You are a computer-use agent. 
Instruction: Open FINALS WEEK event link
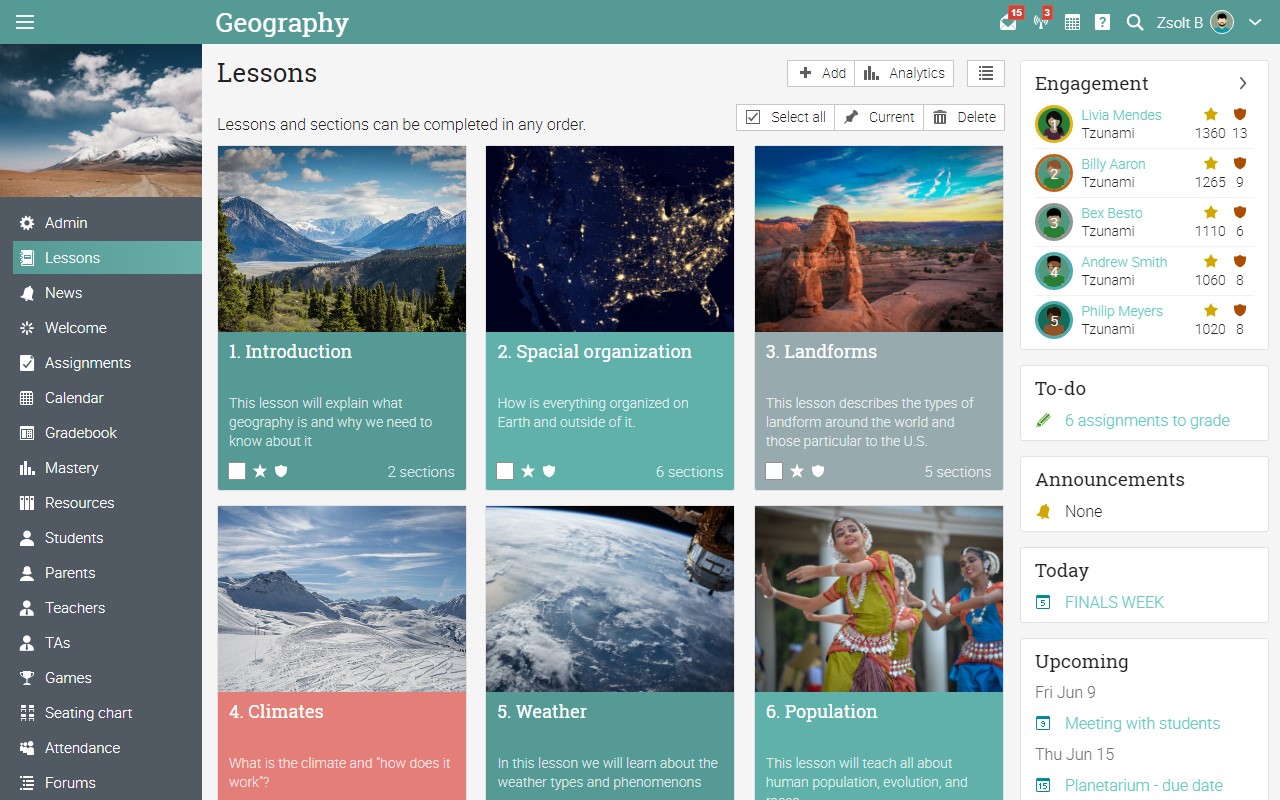[x=1114, y=603]
